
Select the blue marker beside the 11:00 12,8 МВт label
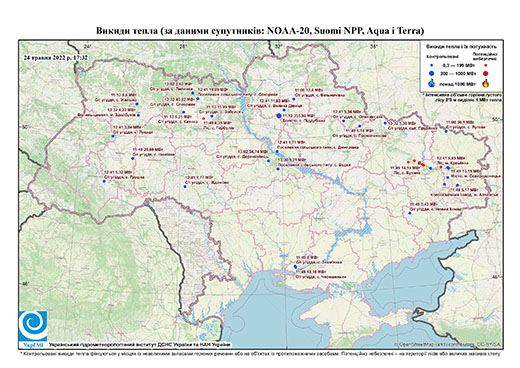pos(294,99)
